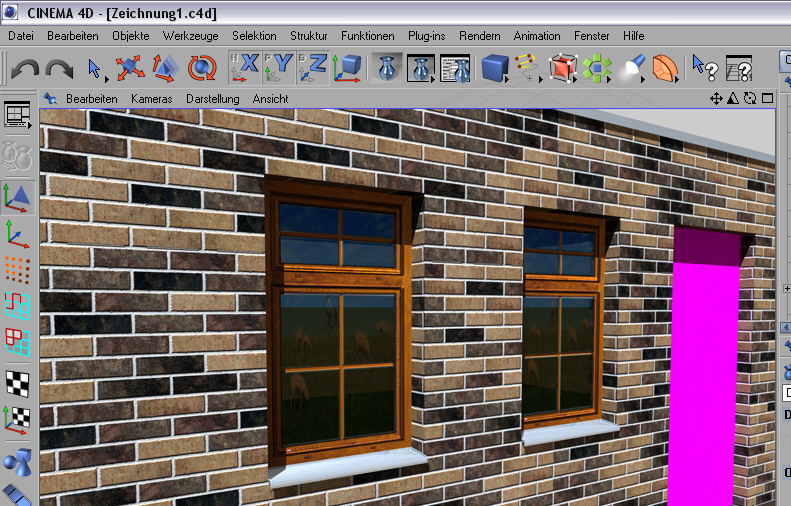
Task: Click the context help cursor icon
Action: point(704,68)
